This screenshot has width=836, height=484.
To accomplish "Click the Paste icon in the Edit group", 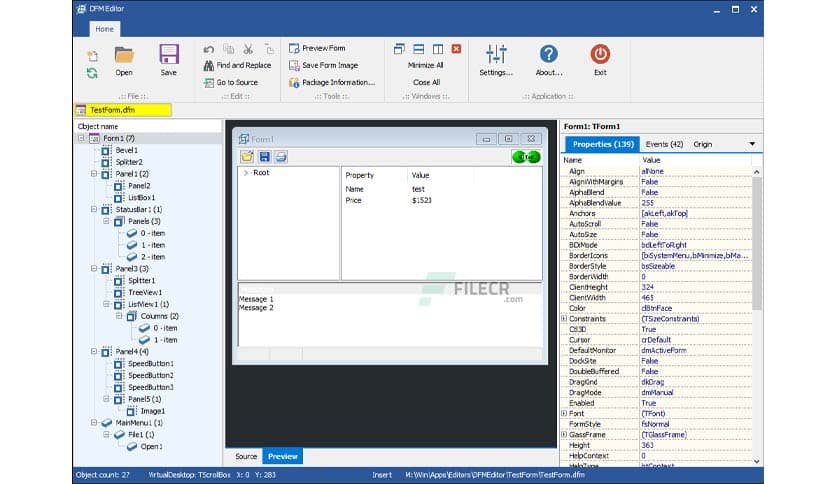I will (269, 49).
